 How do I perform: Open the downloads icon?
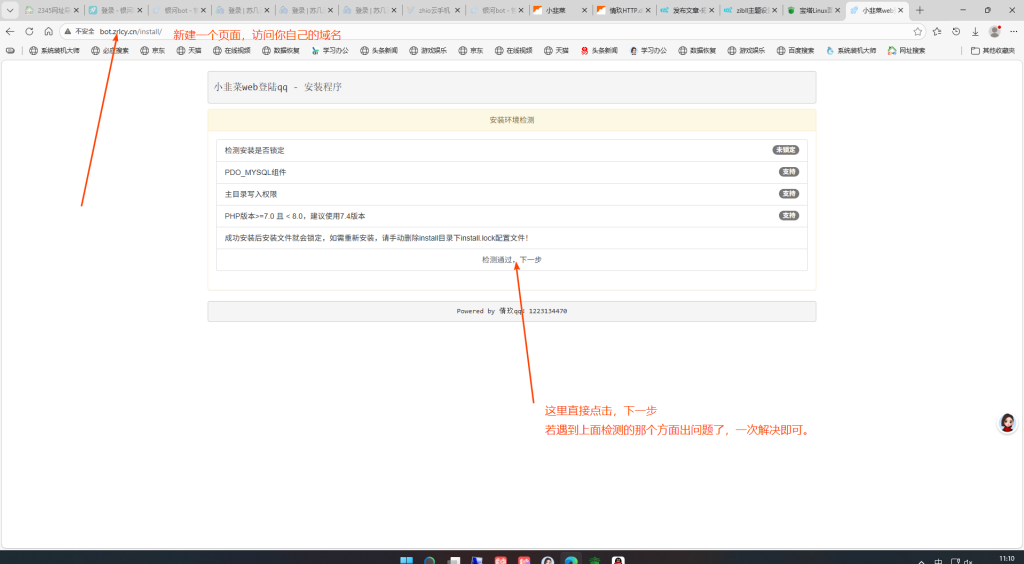tap(975, 31)
